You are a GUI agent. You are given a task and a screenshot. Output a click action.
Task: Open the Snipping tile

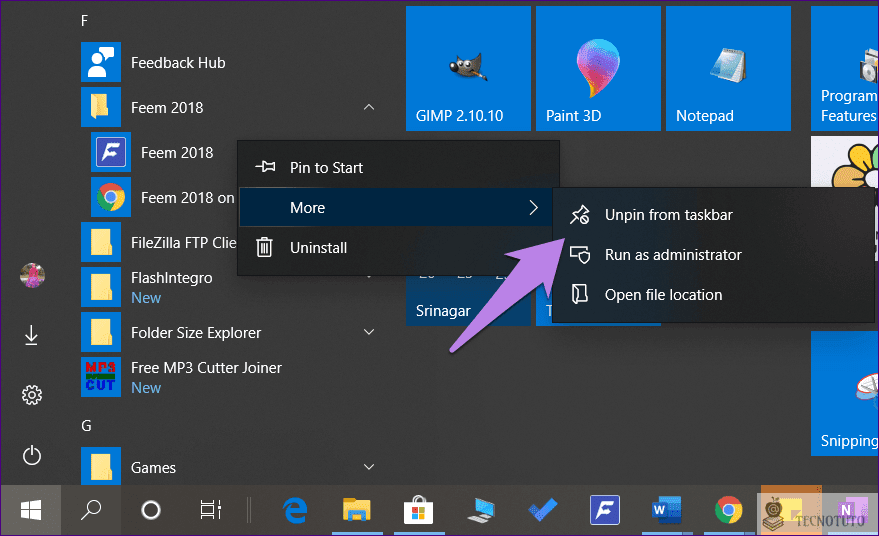pos(845,393)
